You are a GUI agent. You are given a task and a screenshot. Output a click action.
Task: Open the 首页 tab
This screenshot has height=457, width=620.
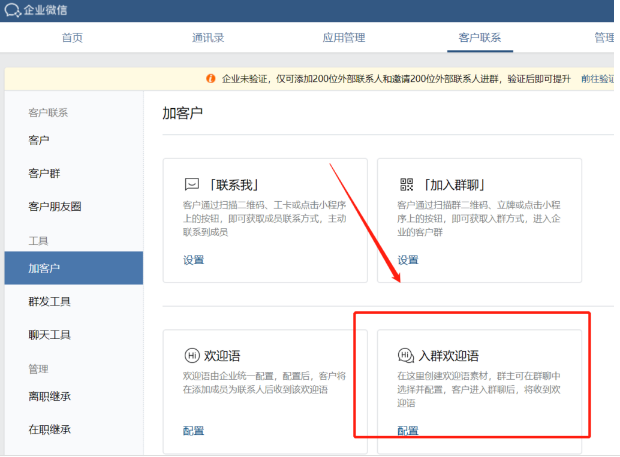[72, 38]
